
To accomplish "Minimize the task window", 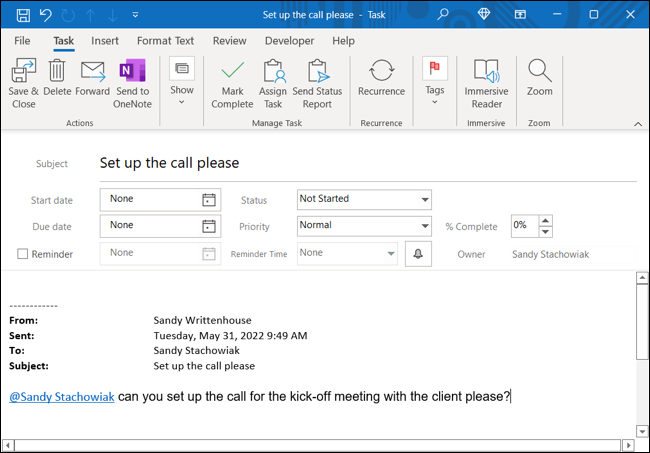I will [557, 15].
